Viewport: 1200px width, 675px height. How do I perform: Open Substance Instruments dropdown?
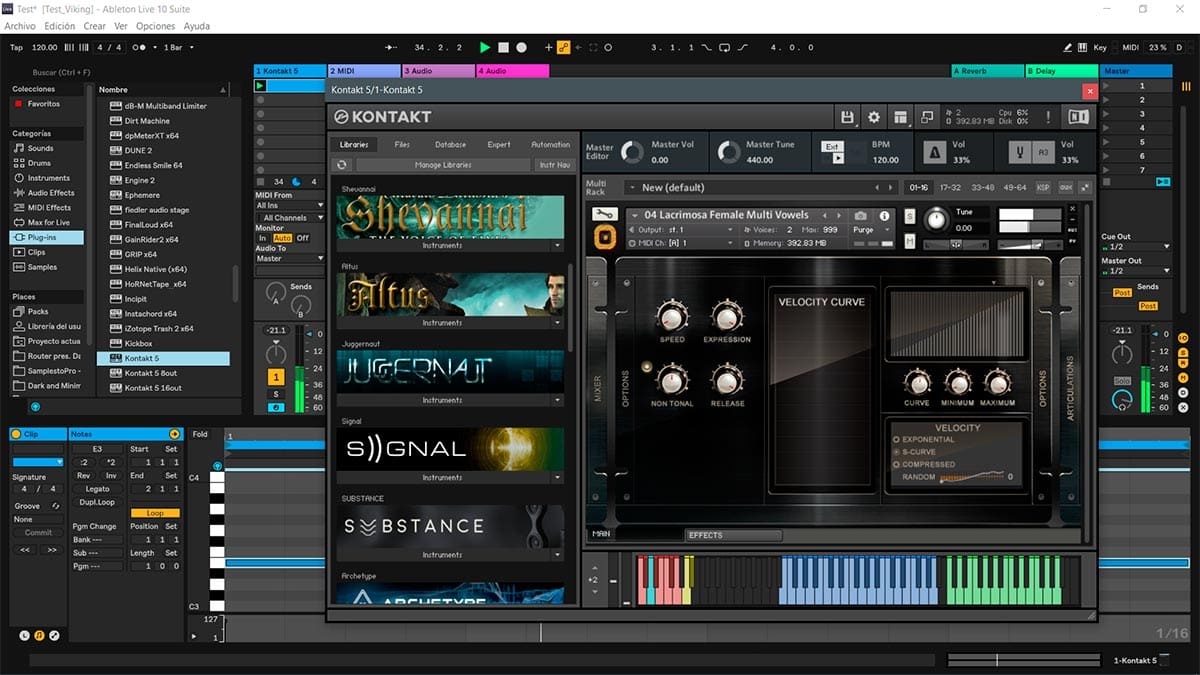[558, 555]
